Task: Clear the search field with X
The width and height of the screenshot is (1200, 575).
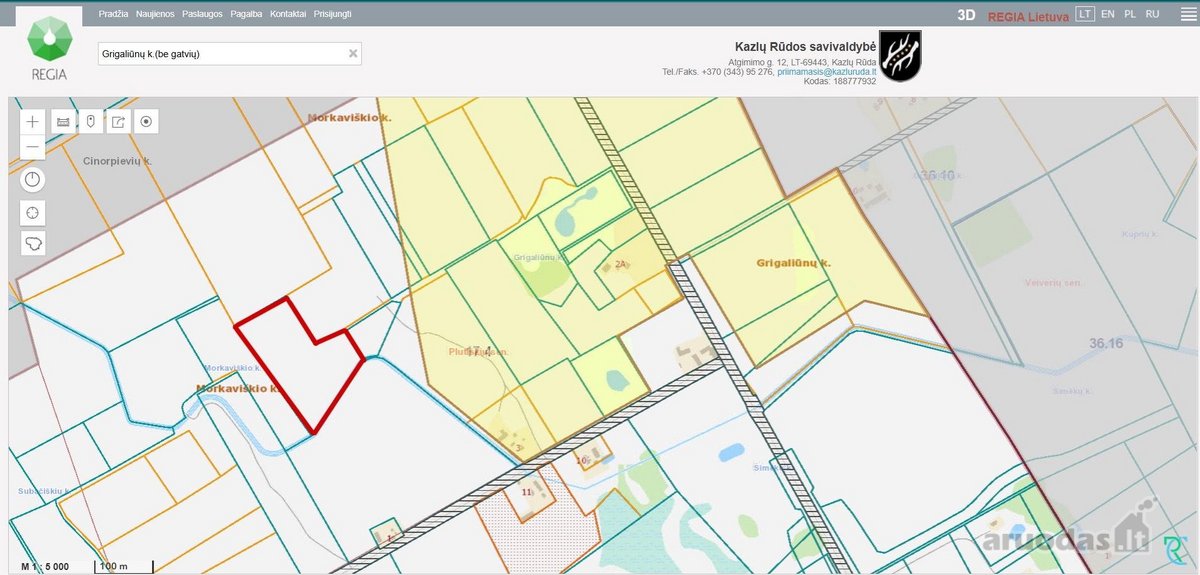Action: 353,54
